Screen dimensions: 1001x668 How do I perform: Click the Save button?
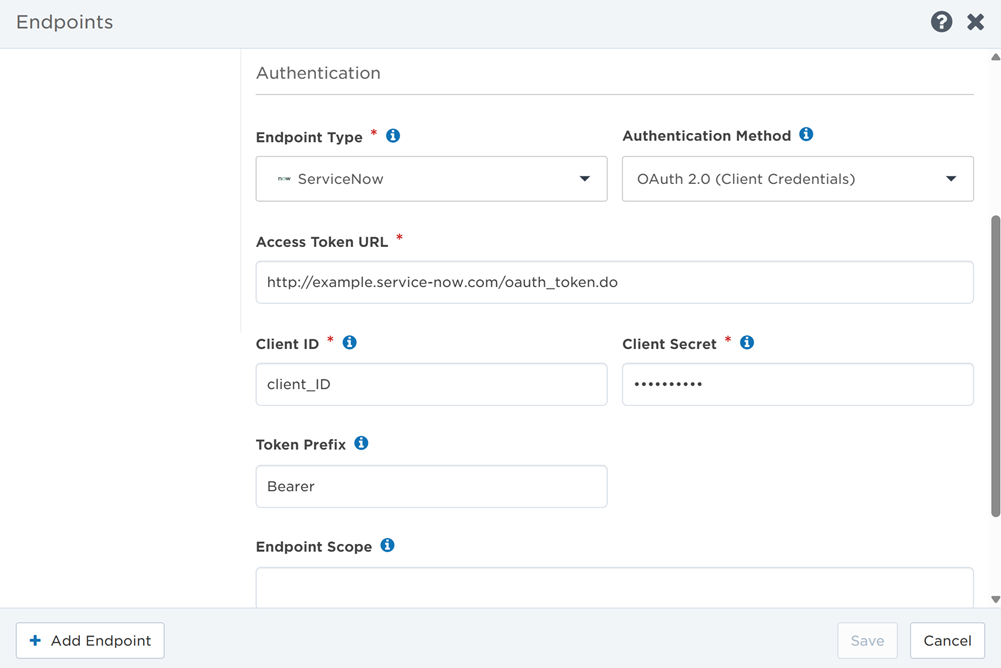click(867, 641)
